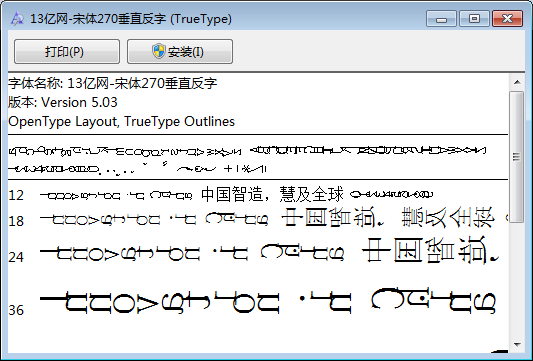Click the shield icon on the 安装 button
Image resolution: width=533 pixels, height=361 pixels.
point(159,51)
